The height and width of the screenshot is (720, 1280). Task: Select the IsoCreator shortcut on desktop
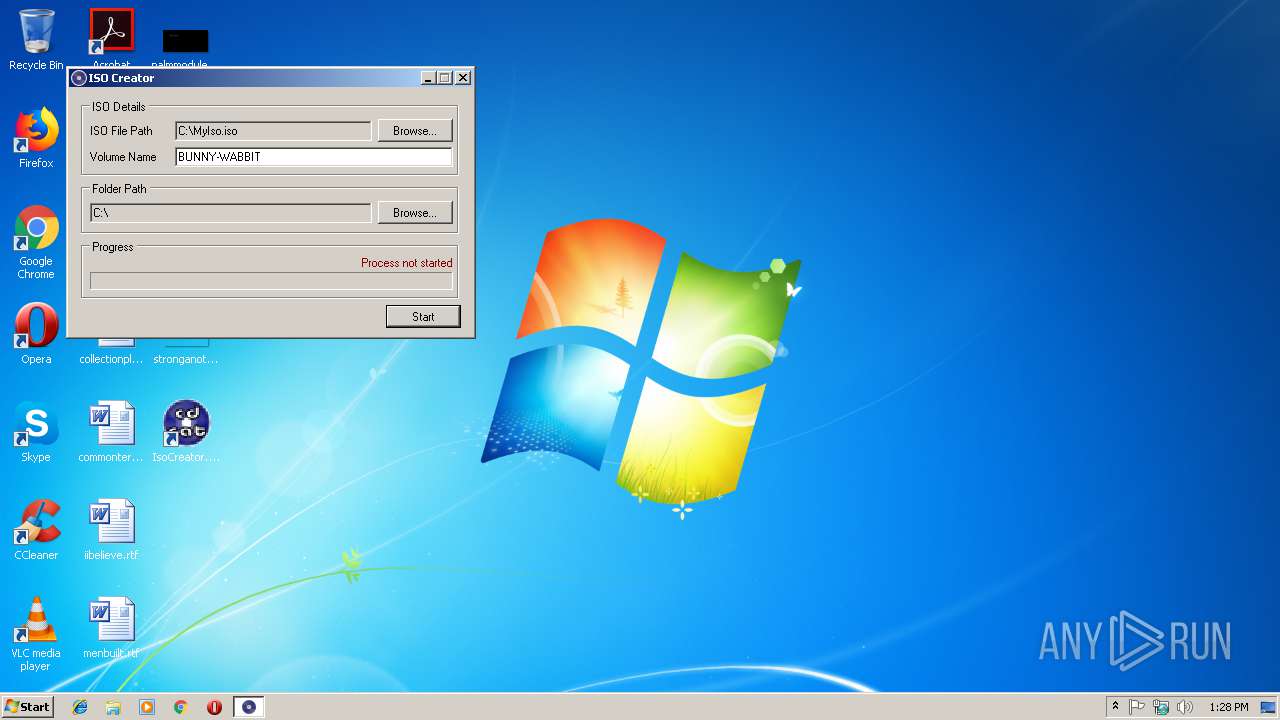(185, 432)
